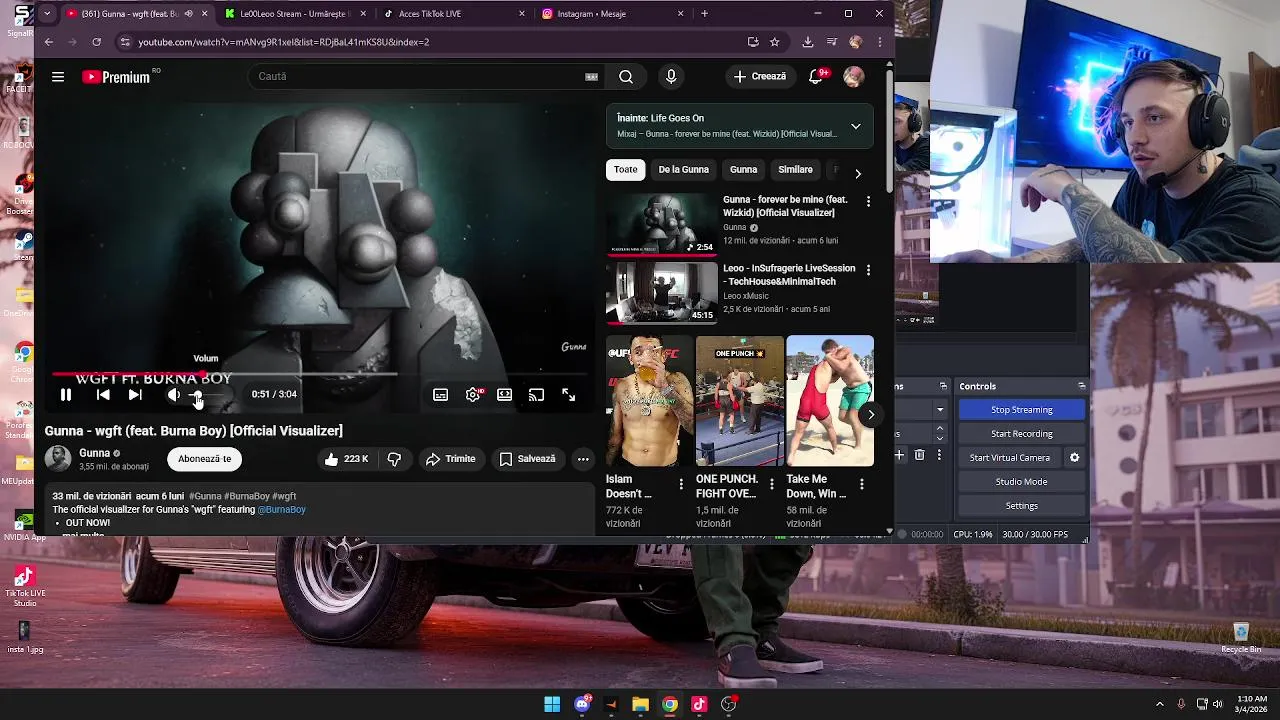Dislike the video
1280x720 pixels.
click(x=394, y=459)
